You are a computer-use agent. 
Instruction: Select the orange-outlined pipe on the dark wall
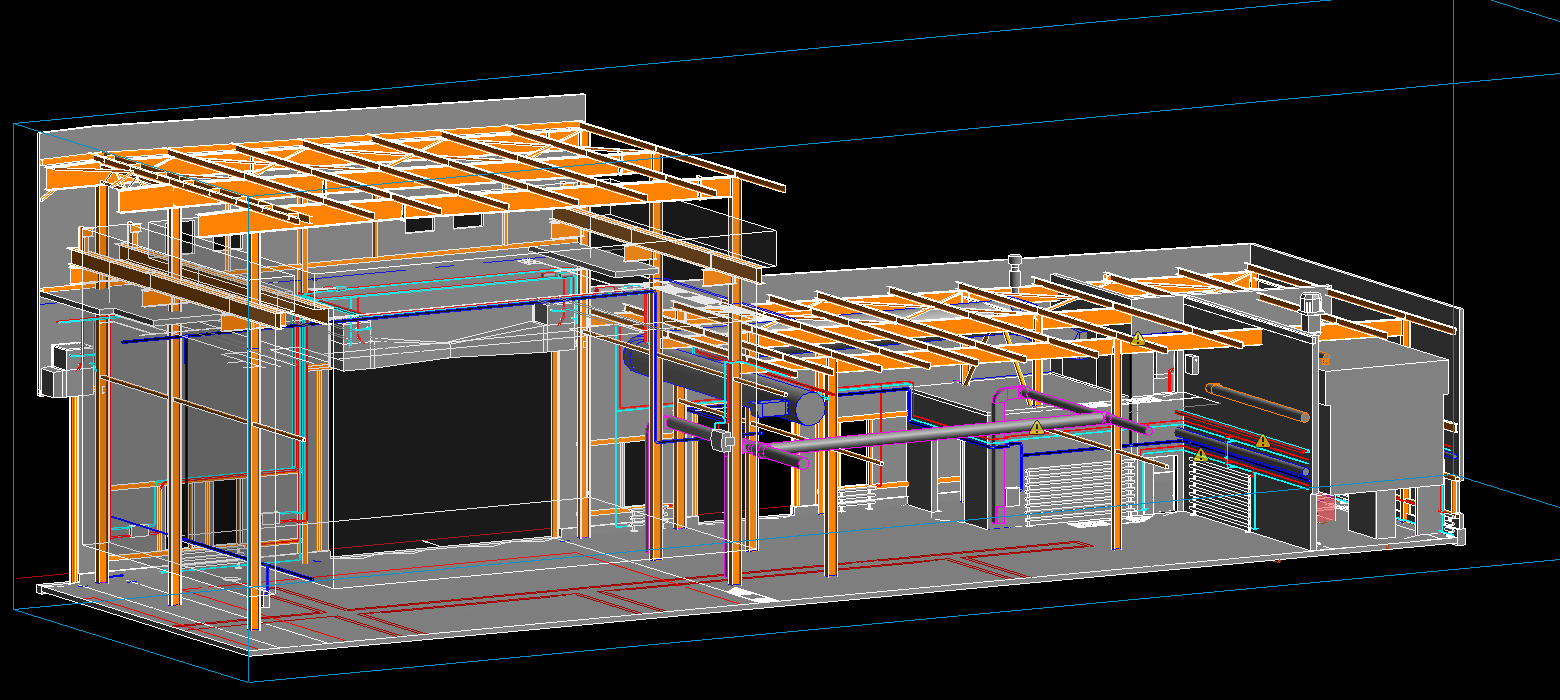tap(1257, 401)
